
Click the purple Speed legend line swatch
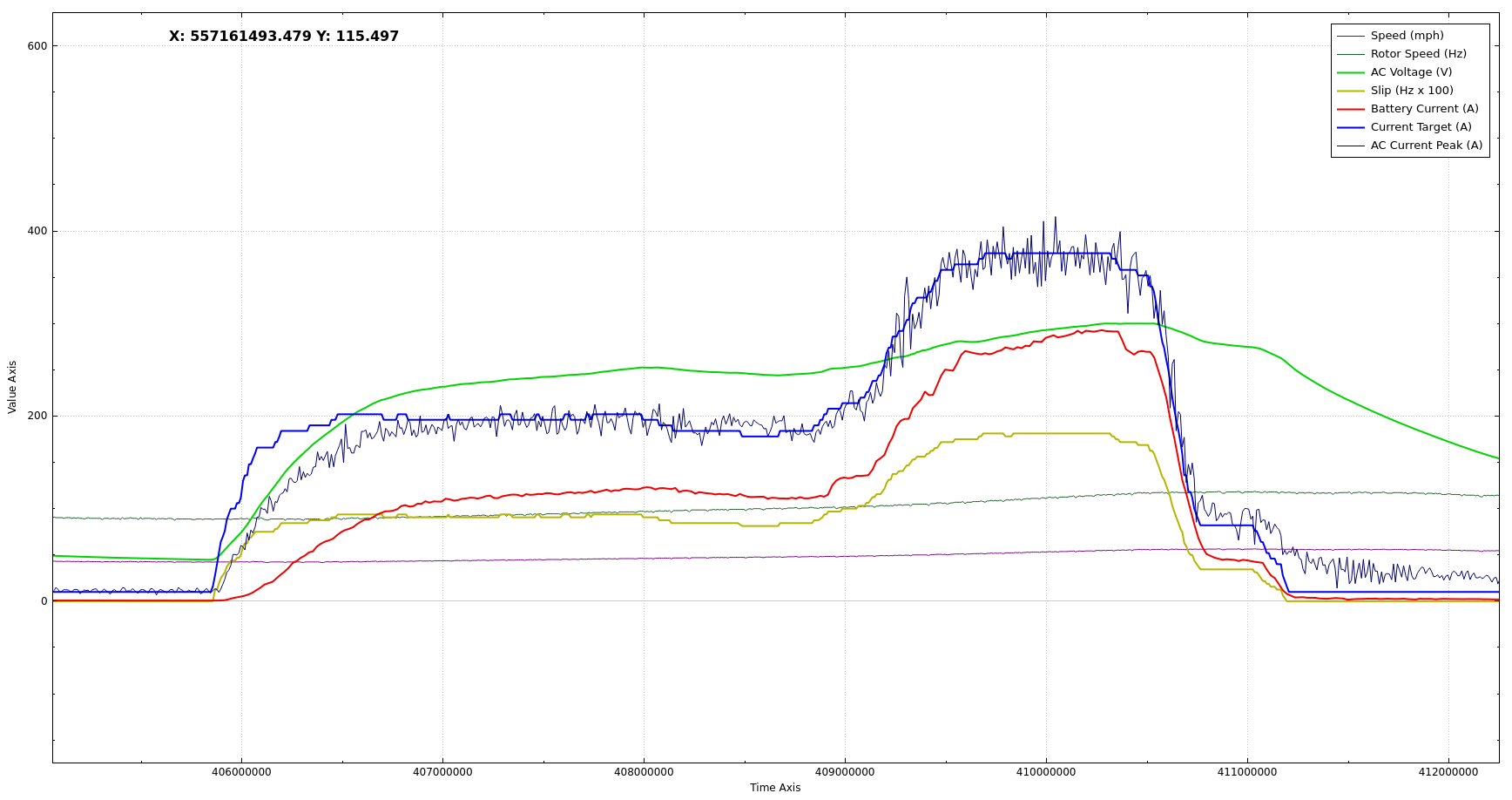[1350, 36]
